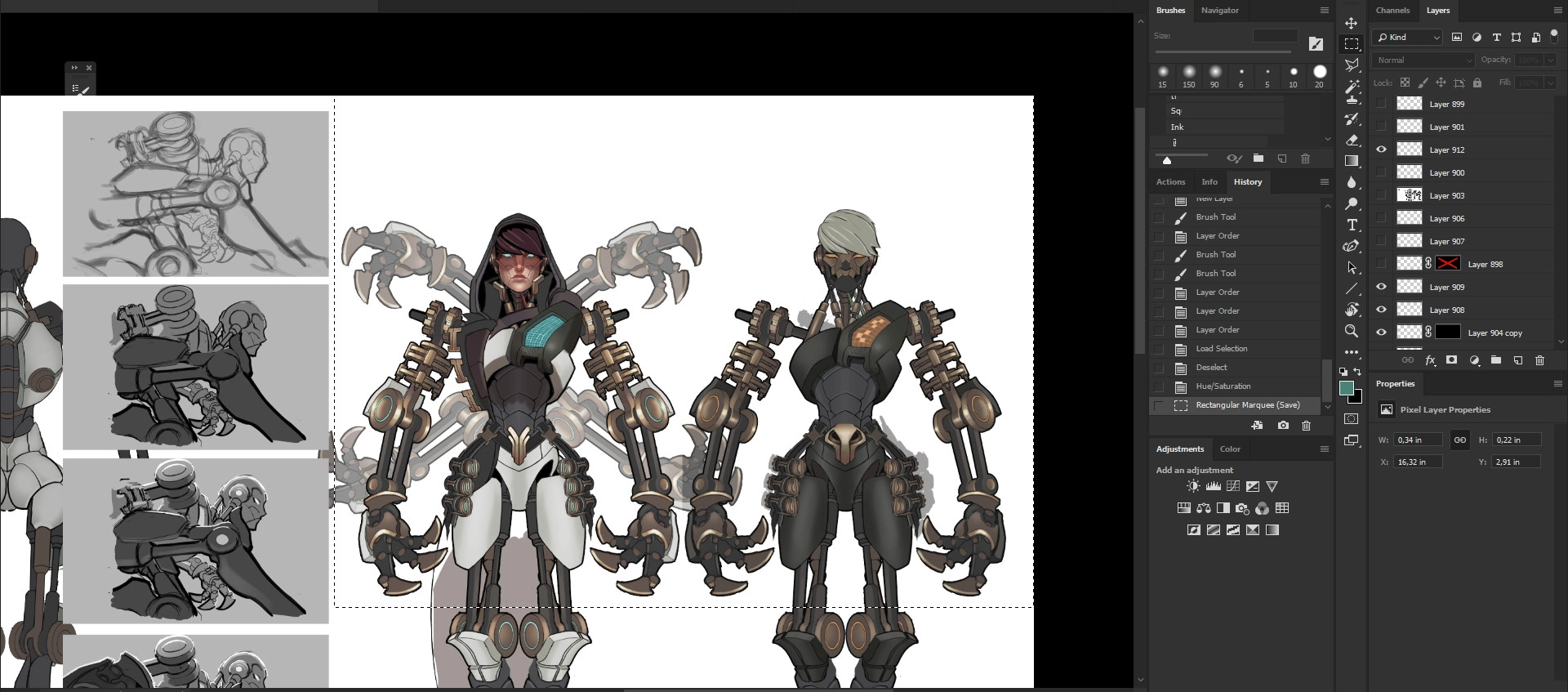Select the Horizontal Type tool
The width and height of the screenshot is (1568, 692).
coord(1352,225)
